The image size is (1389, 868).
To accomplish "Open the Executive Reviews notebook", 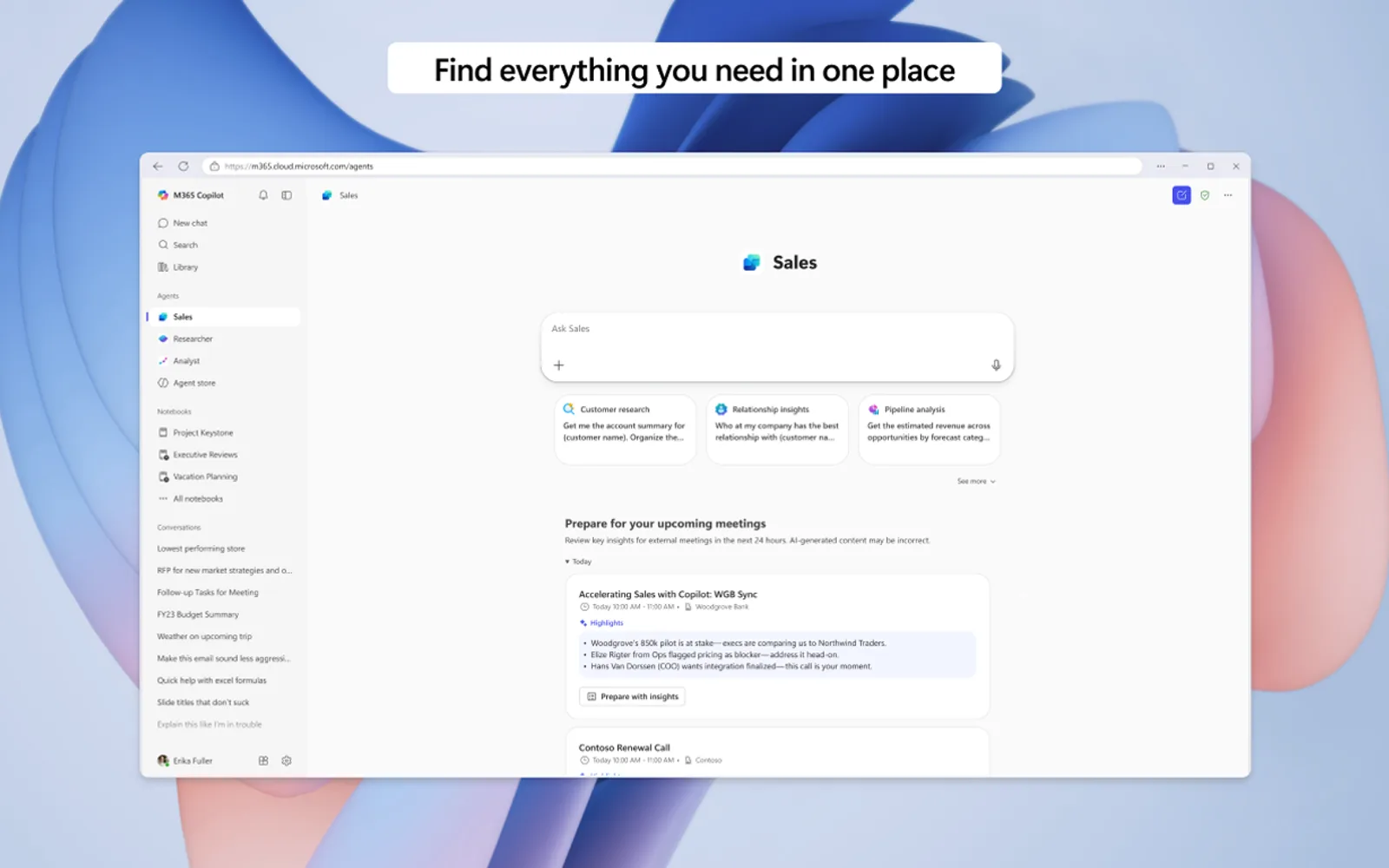I will (x=225, y=454).
